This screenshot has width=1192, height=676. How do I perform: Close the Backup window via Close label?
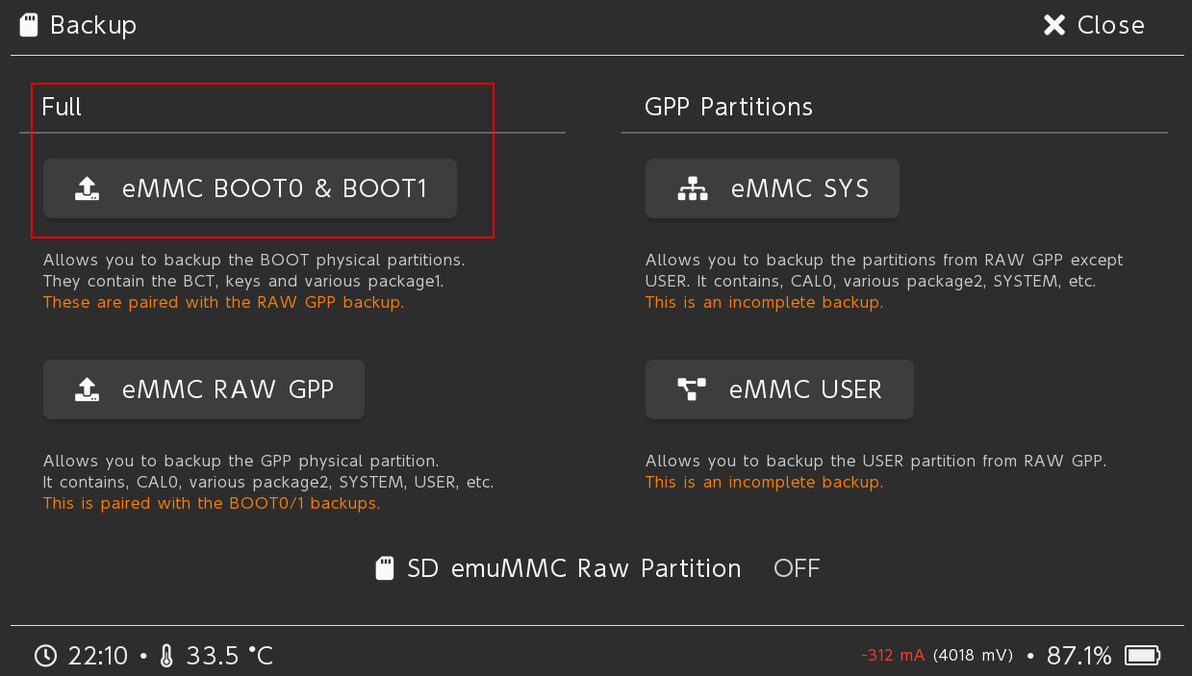[x=1110, y=25]
